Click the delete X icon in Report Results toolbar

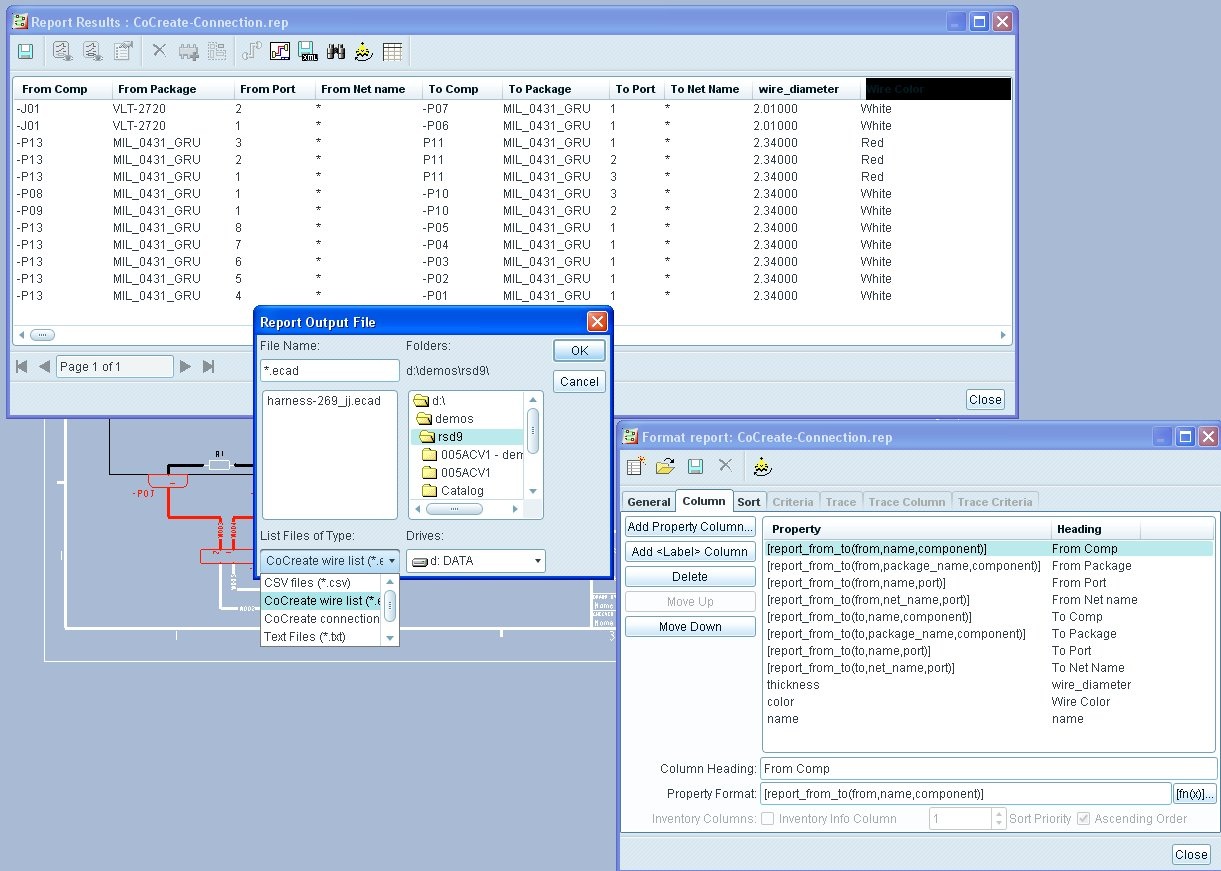tap(158, 50)
